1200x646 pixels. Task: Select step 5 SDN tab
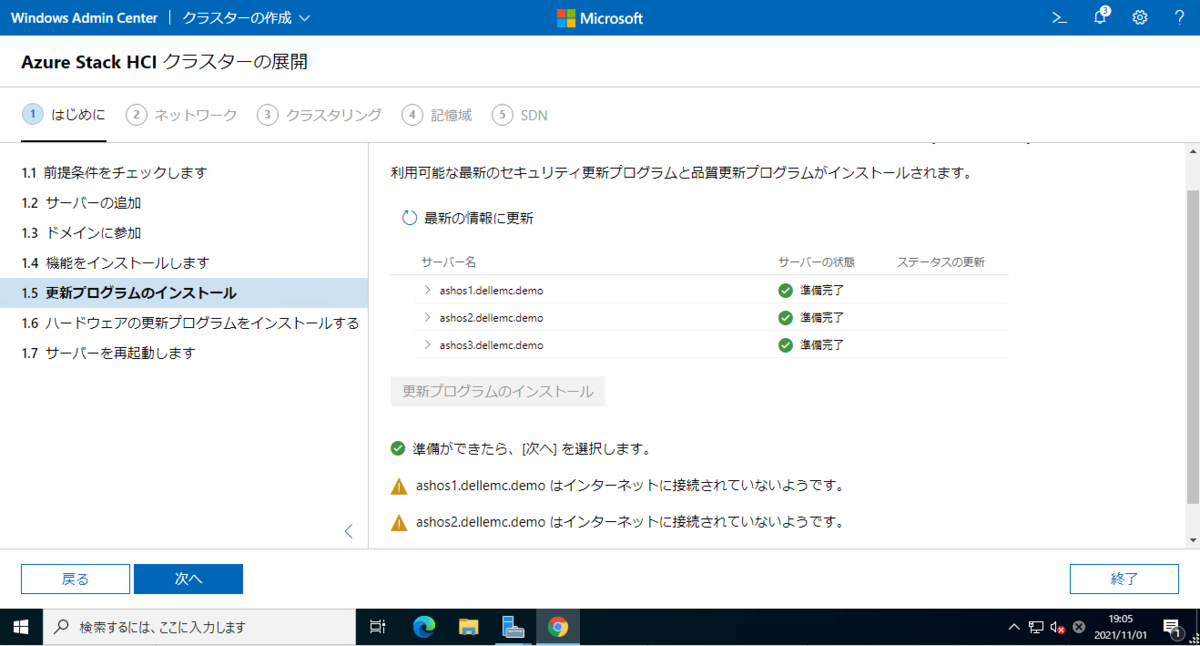click(x=519, y=114)
